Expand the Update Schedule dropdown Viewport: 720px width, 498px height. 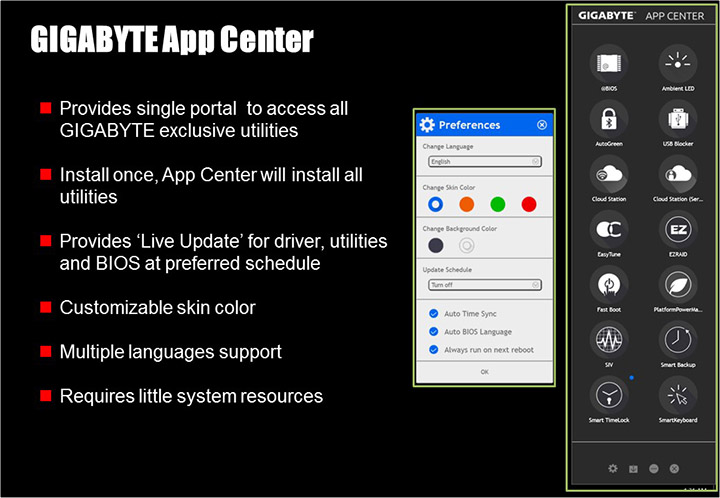click(484, 285)
